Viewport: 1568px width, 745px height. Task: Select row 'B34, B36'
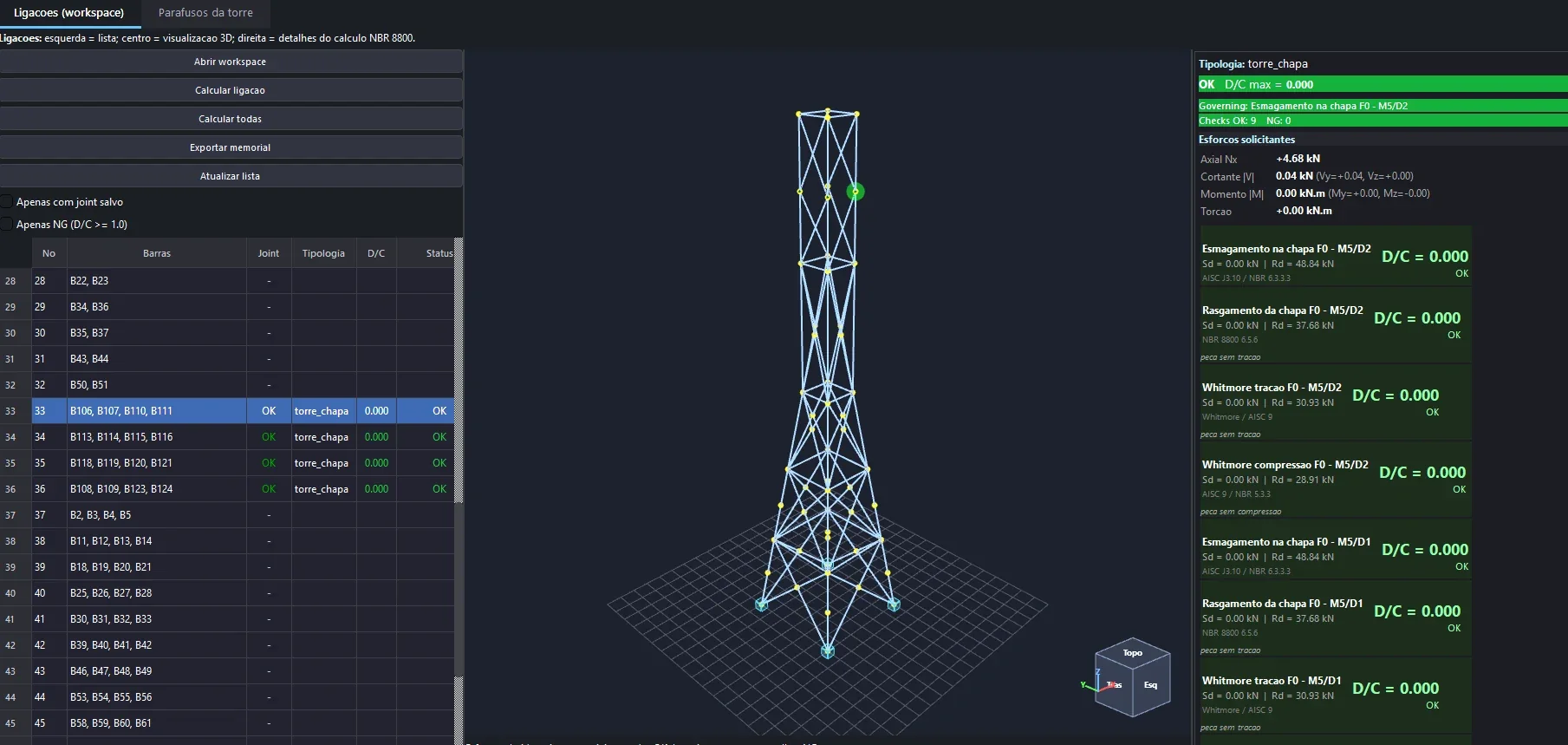point(243,307)
